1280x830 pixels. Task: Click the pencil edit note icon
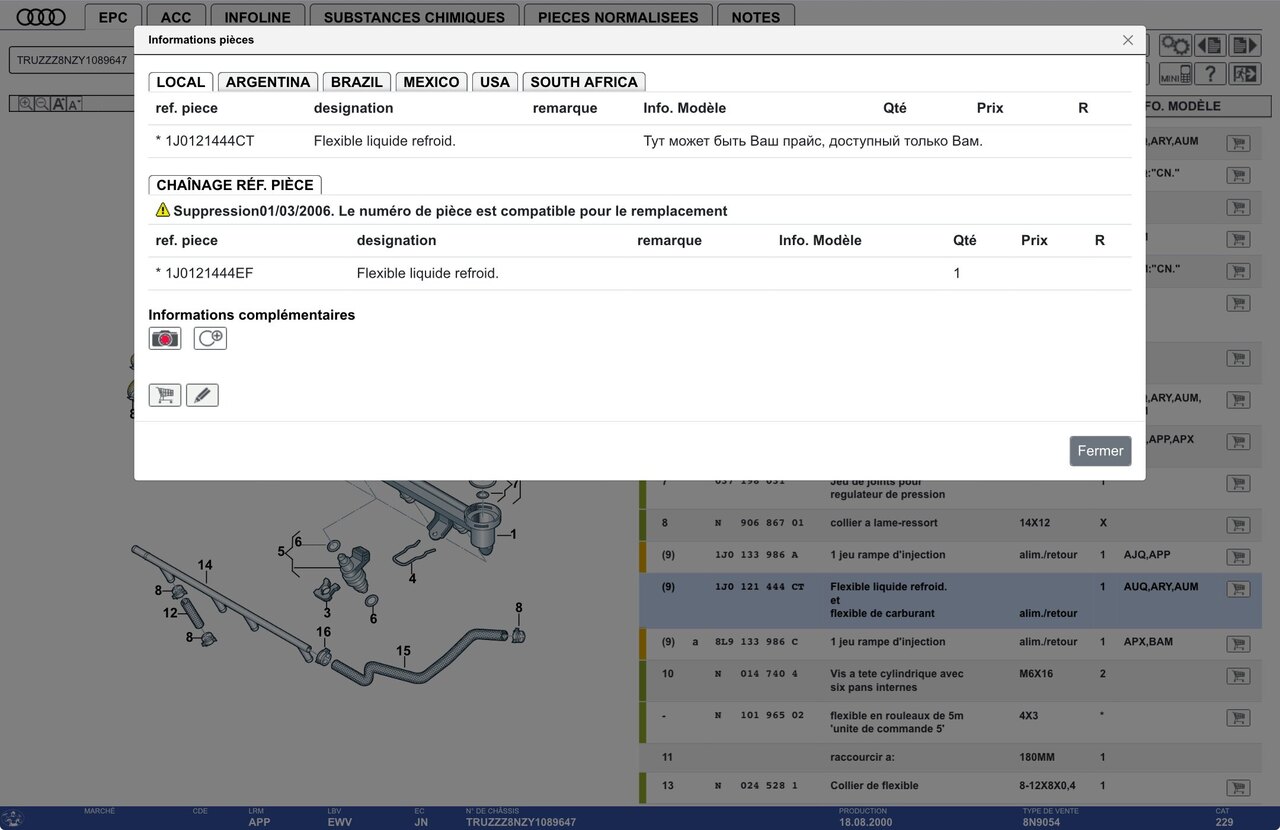pos(202,396)
